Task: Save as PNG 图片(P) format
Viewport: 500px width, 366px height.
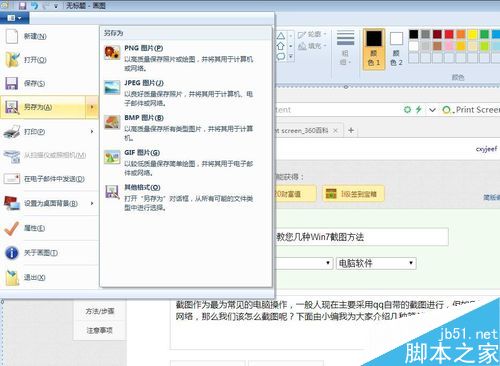Action: [x=186, y=57]
